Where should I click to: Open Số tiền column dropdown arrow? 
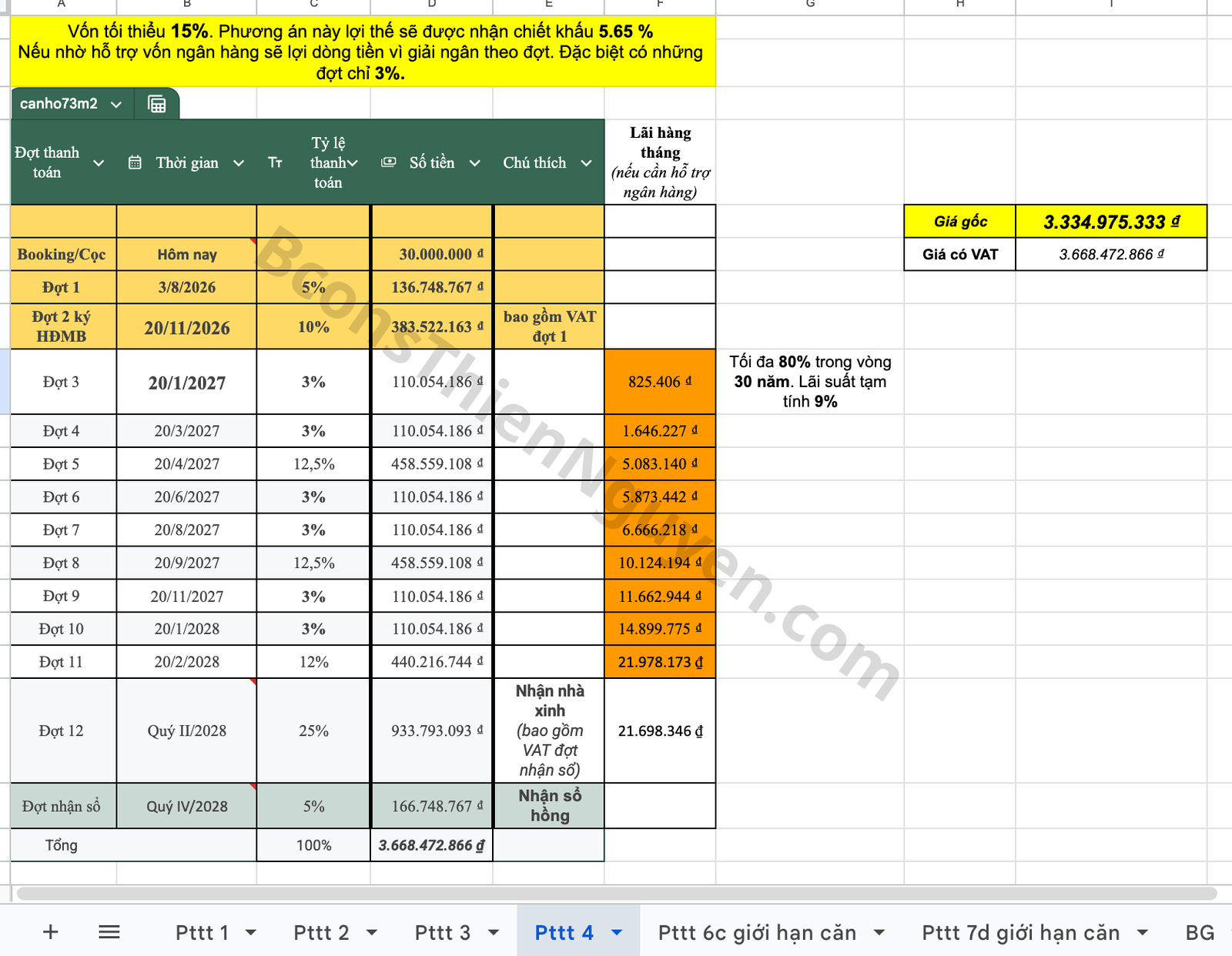[475, 163]
